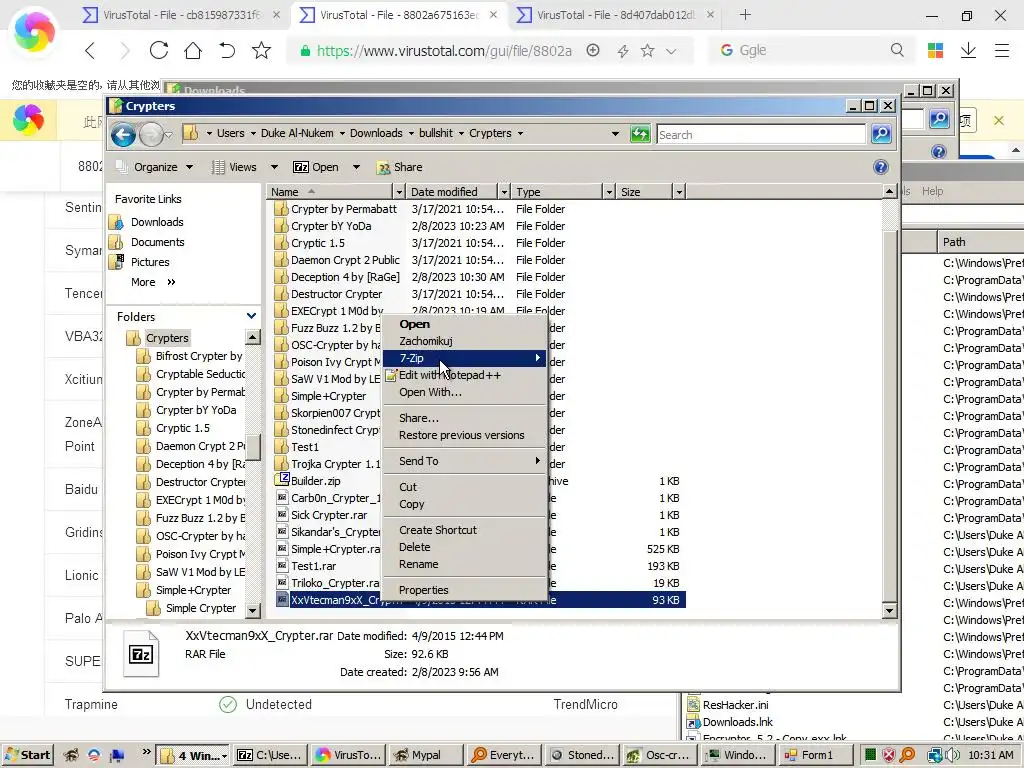
Task: Select Builder.zip file in list
Action: [x=315, y=481]
